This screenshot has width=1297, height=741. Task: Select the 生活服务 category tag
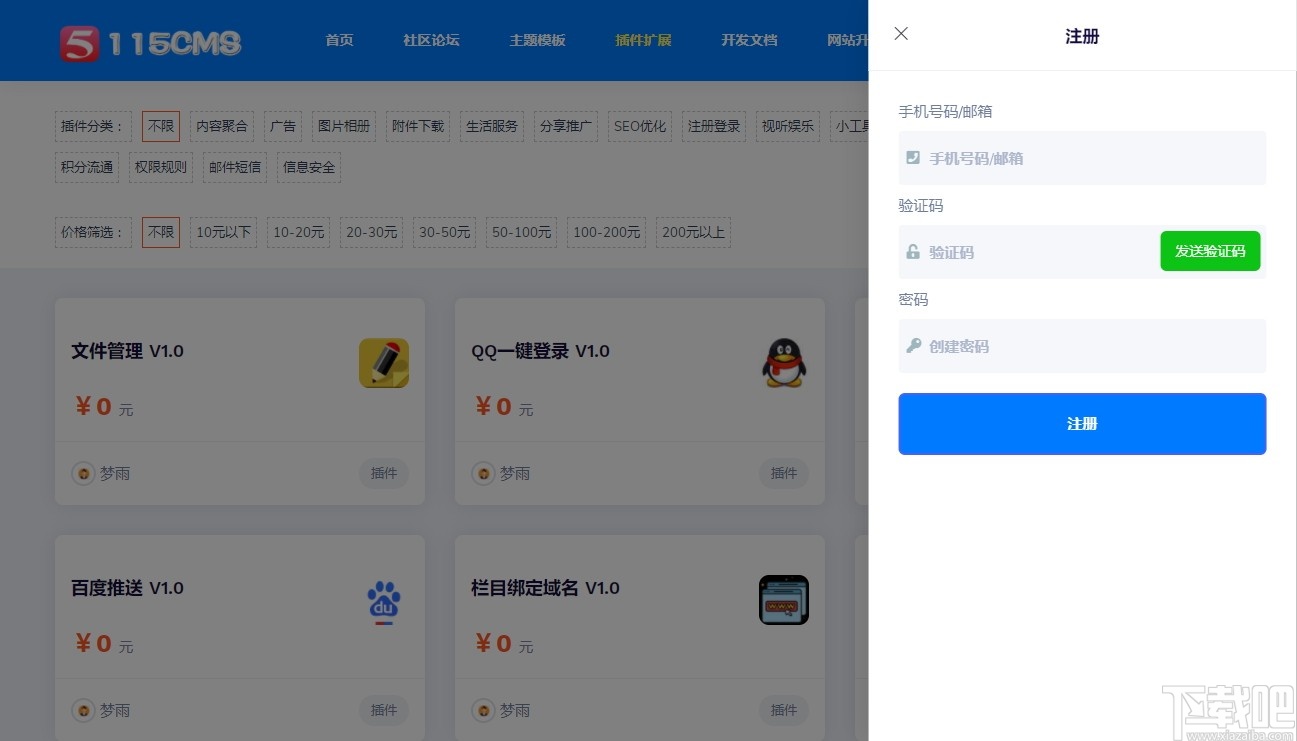[x=492, y=126]
